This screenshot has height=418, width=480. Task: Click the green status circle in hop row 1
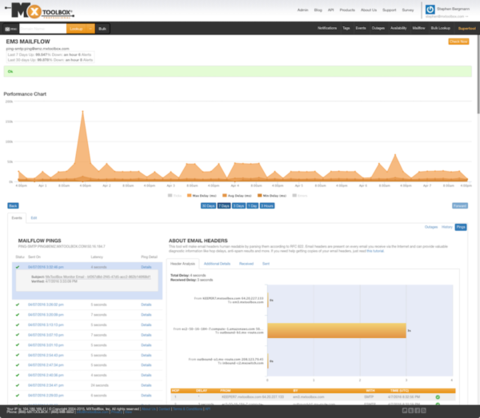(x=438, y=397)
